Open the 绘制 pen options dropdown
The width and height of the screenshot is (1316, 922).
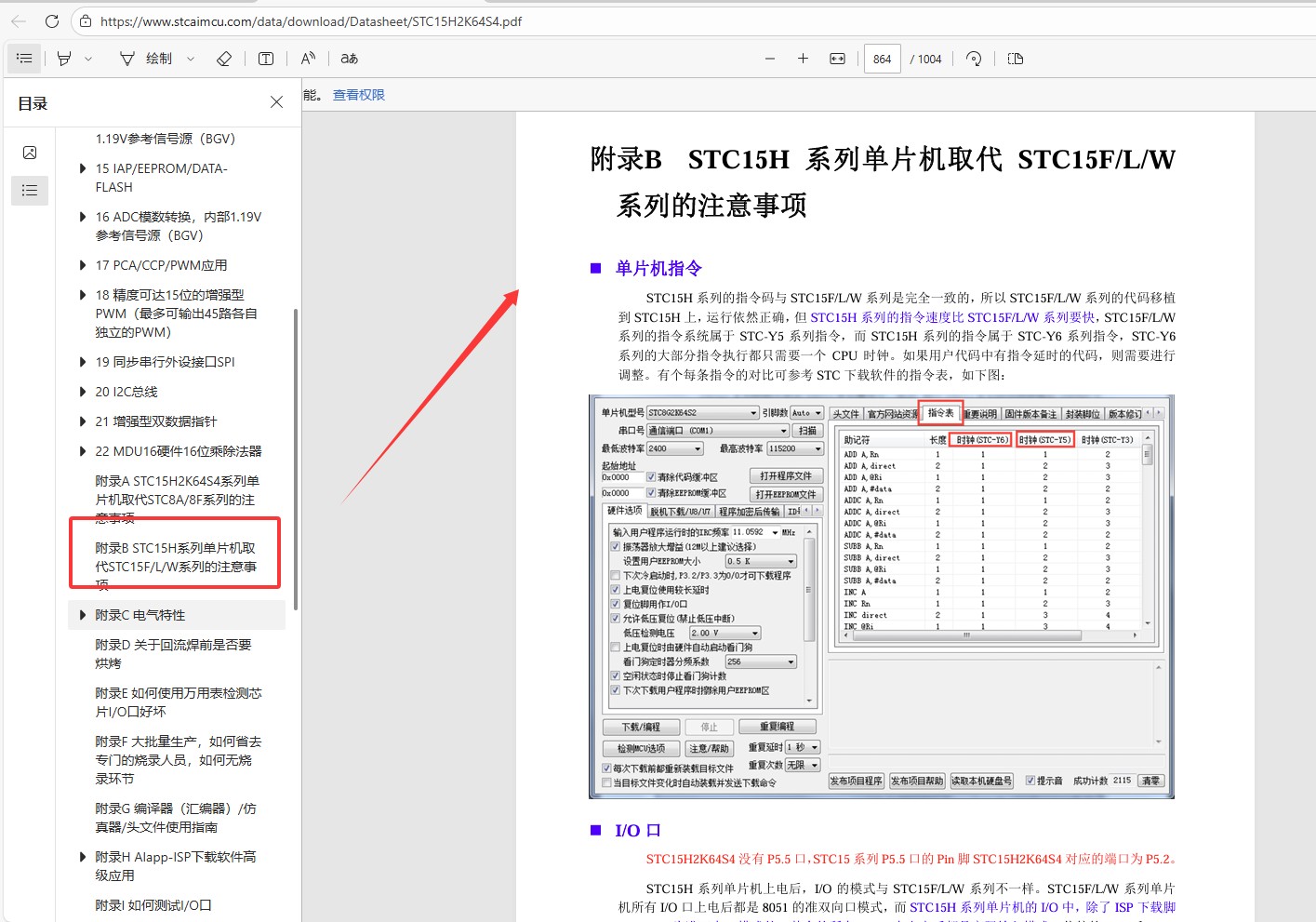click(191, 58)
